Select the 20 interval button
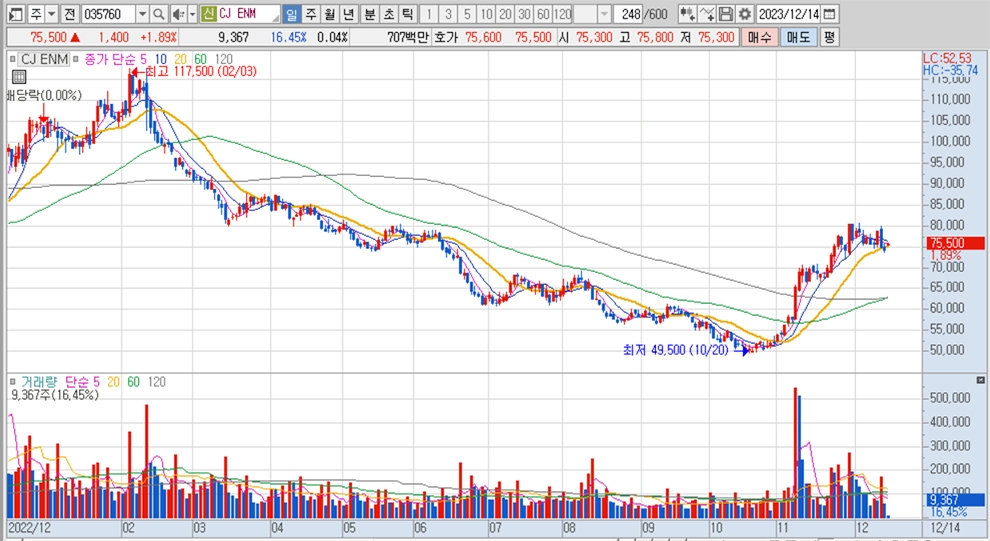The width and height of the screenshot is (990, 541). 504,14
